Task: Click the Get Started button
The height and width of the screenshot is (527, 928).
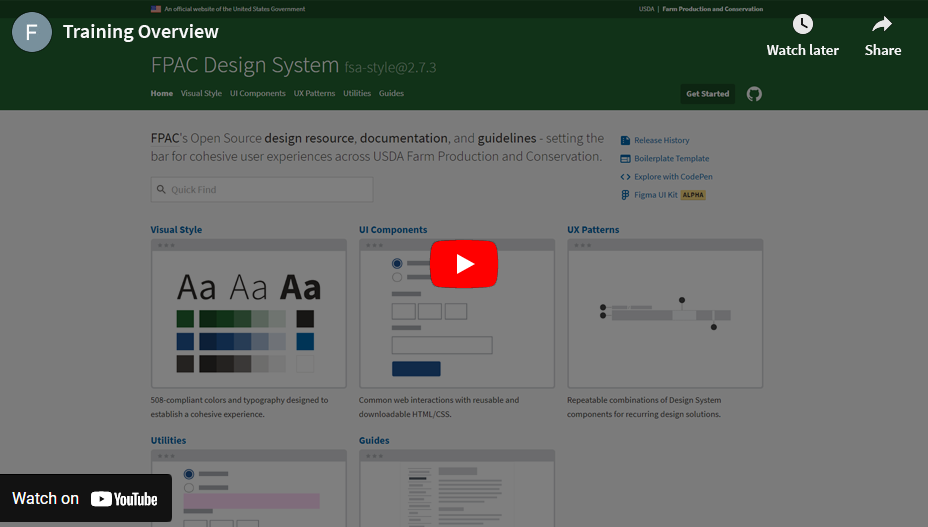Action: (707, 94)
